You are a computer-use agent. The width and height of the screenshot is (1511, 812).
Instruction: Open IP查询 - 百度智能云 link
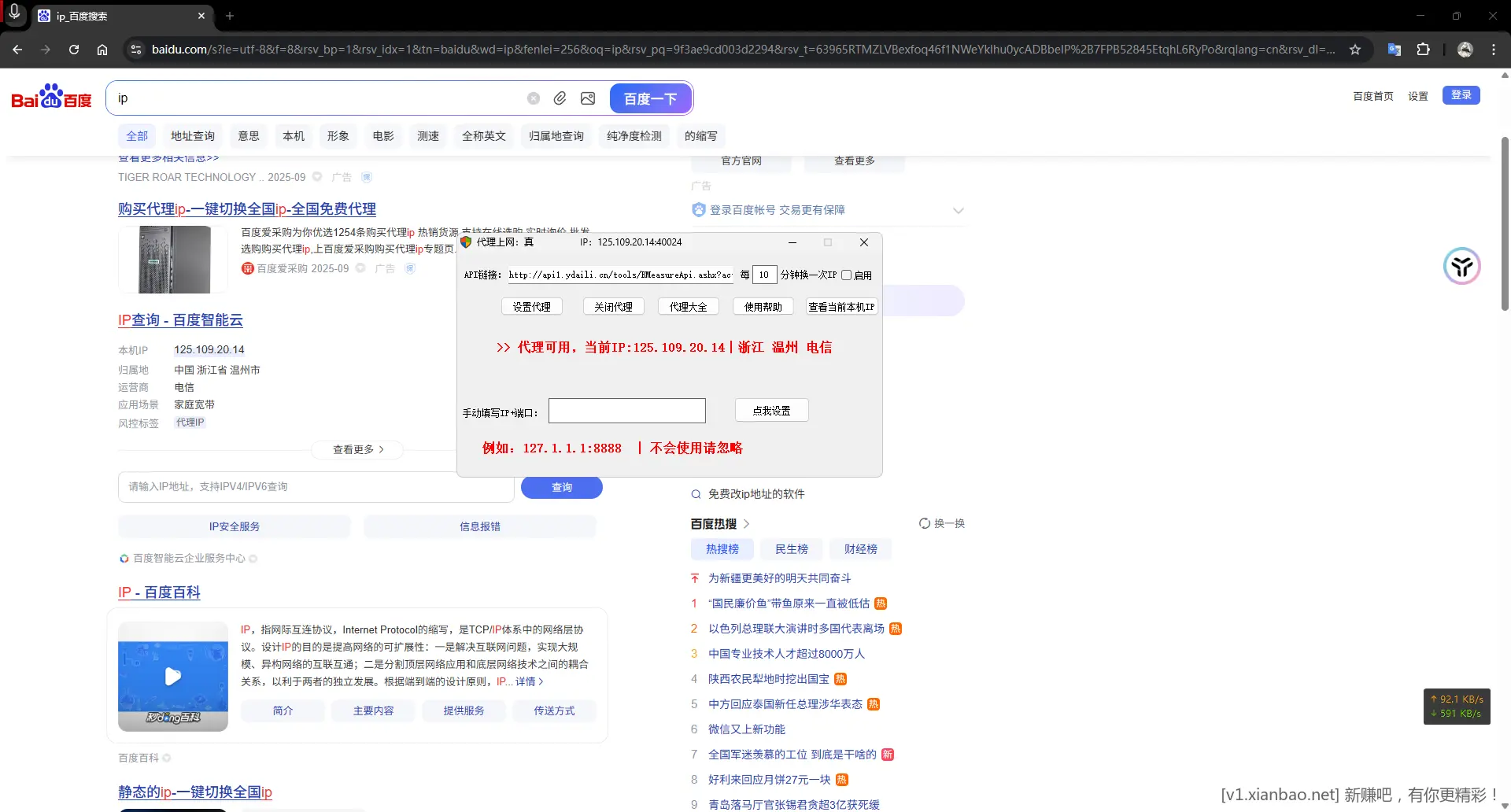click(180, 320)
